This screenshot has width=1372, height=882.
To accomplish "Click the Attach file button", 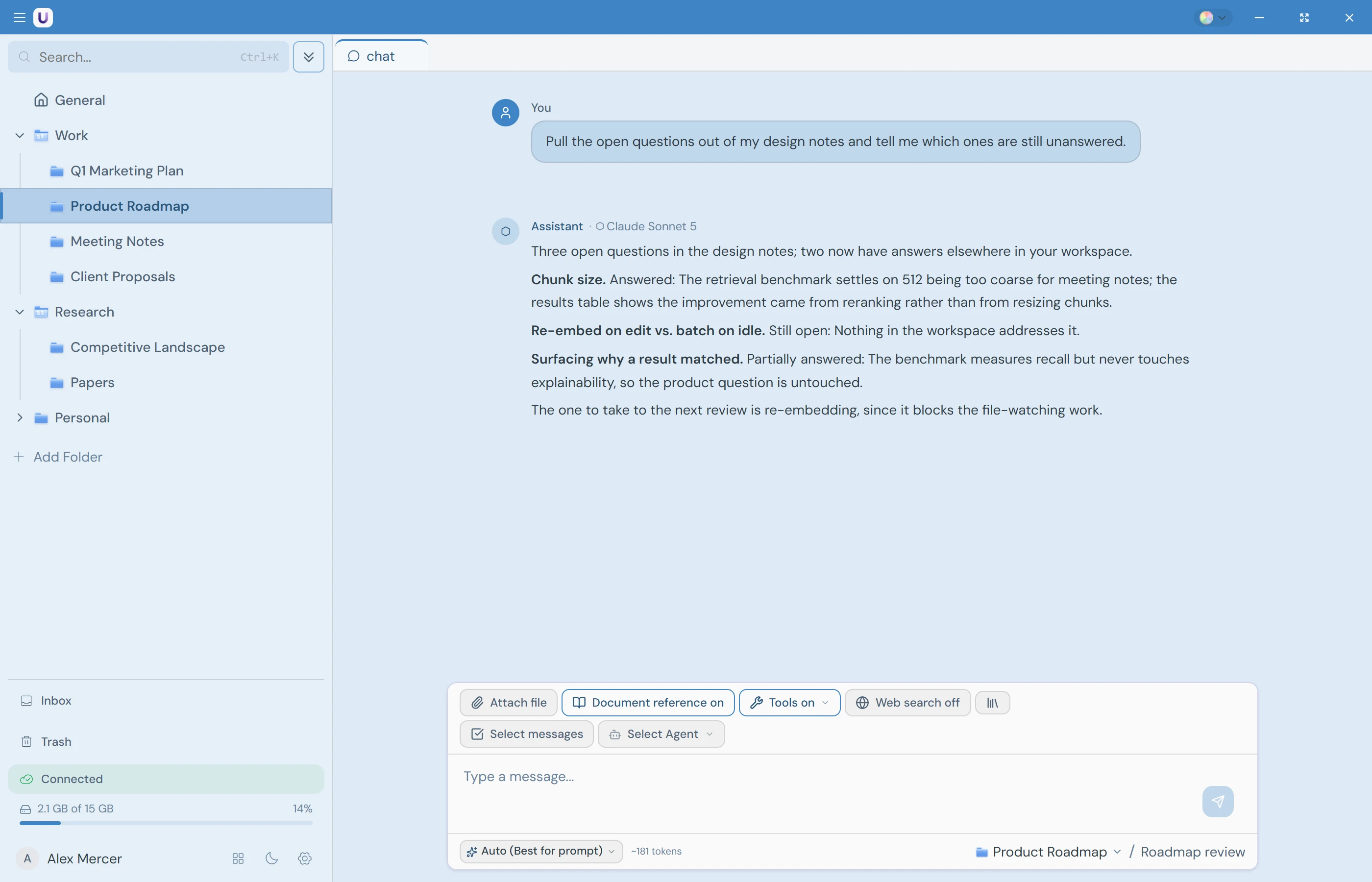I will (509, 703).
